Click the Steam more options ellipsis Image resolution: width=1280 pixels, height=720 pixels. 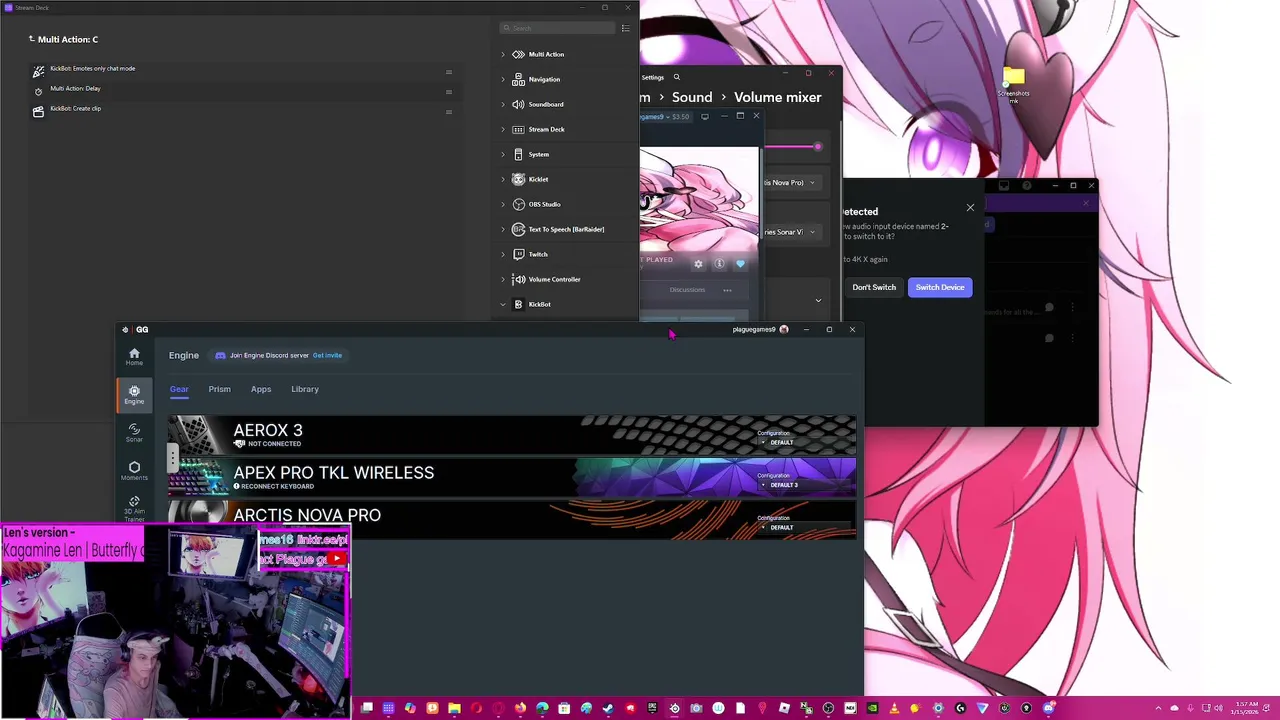[x=727, y=290]
